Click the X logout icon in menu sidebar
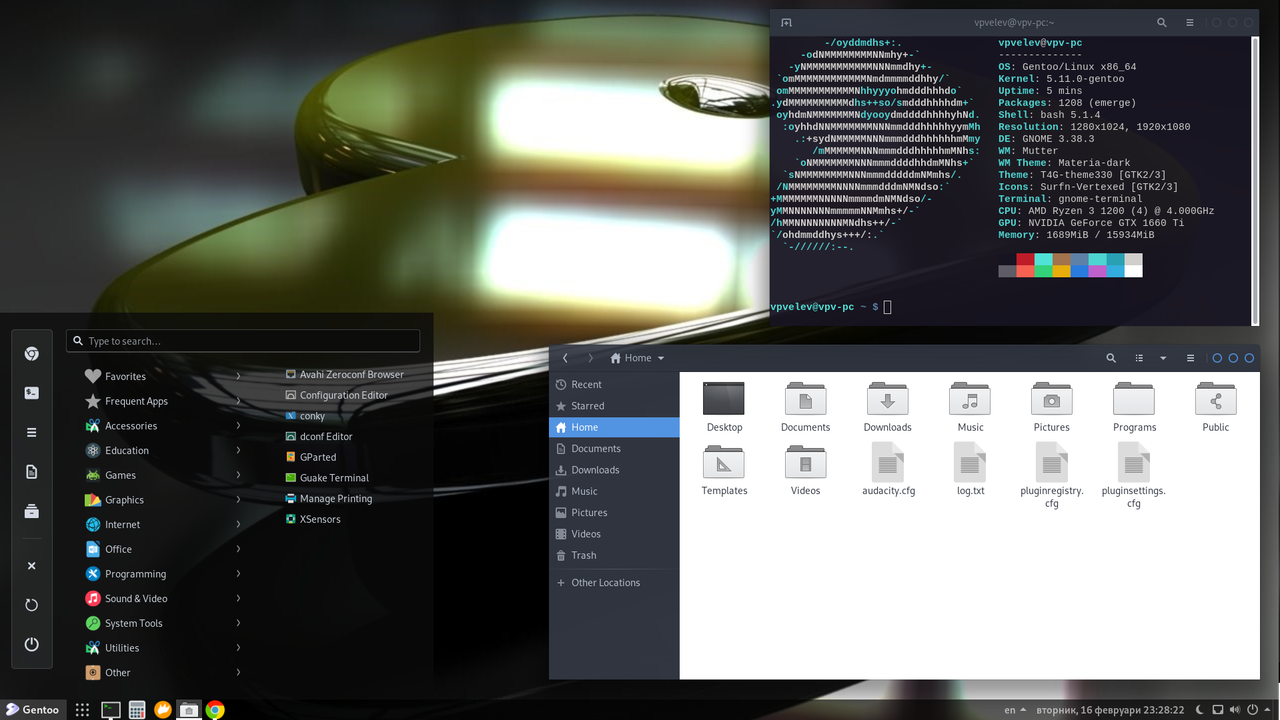Image resolution: width=1280 pixels, height=720 pixels. point(31,565)
